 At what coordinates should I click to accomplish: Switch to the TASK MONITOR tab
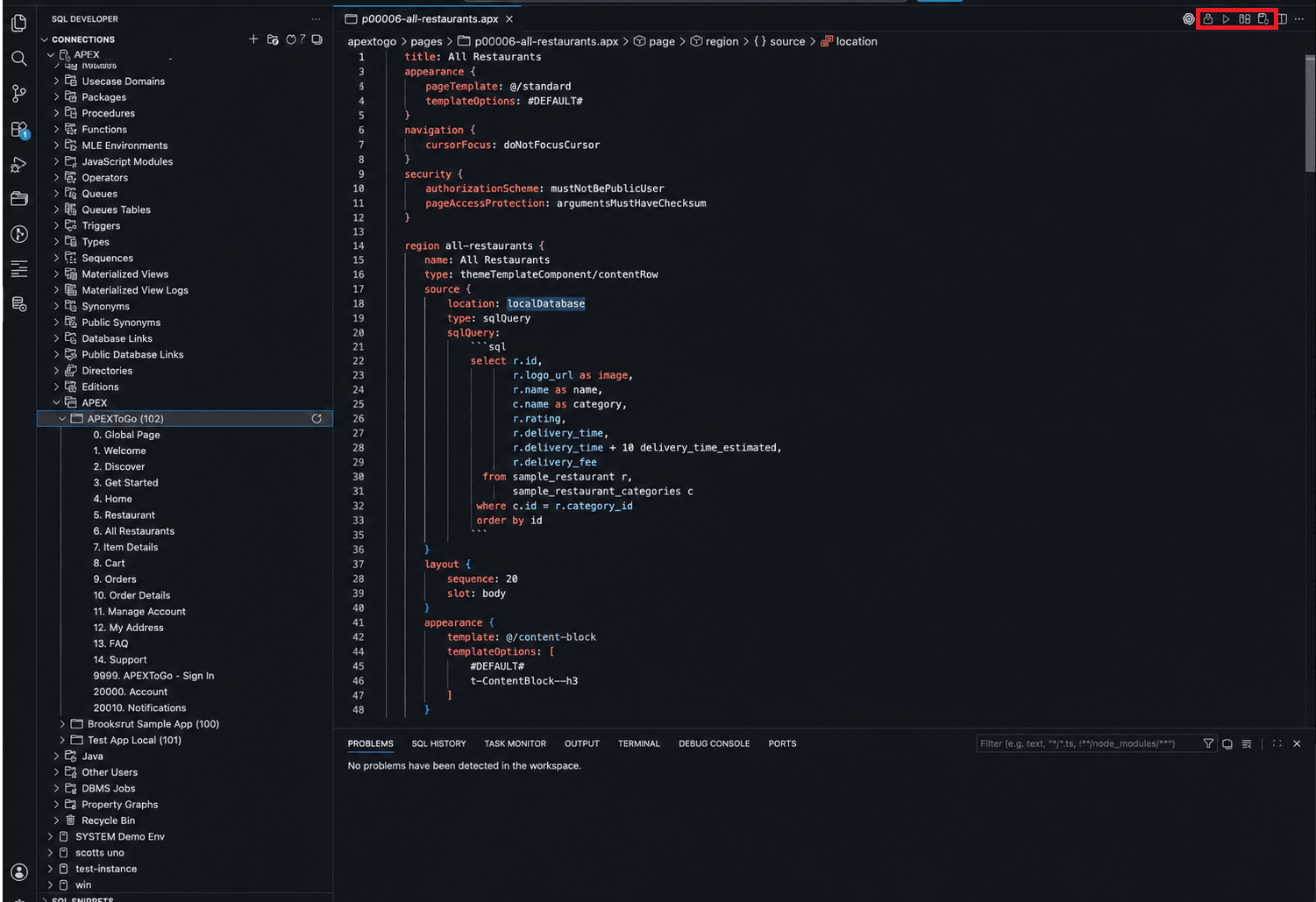[515, 743]
